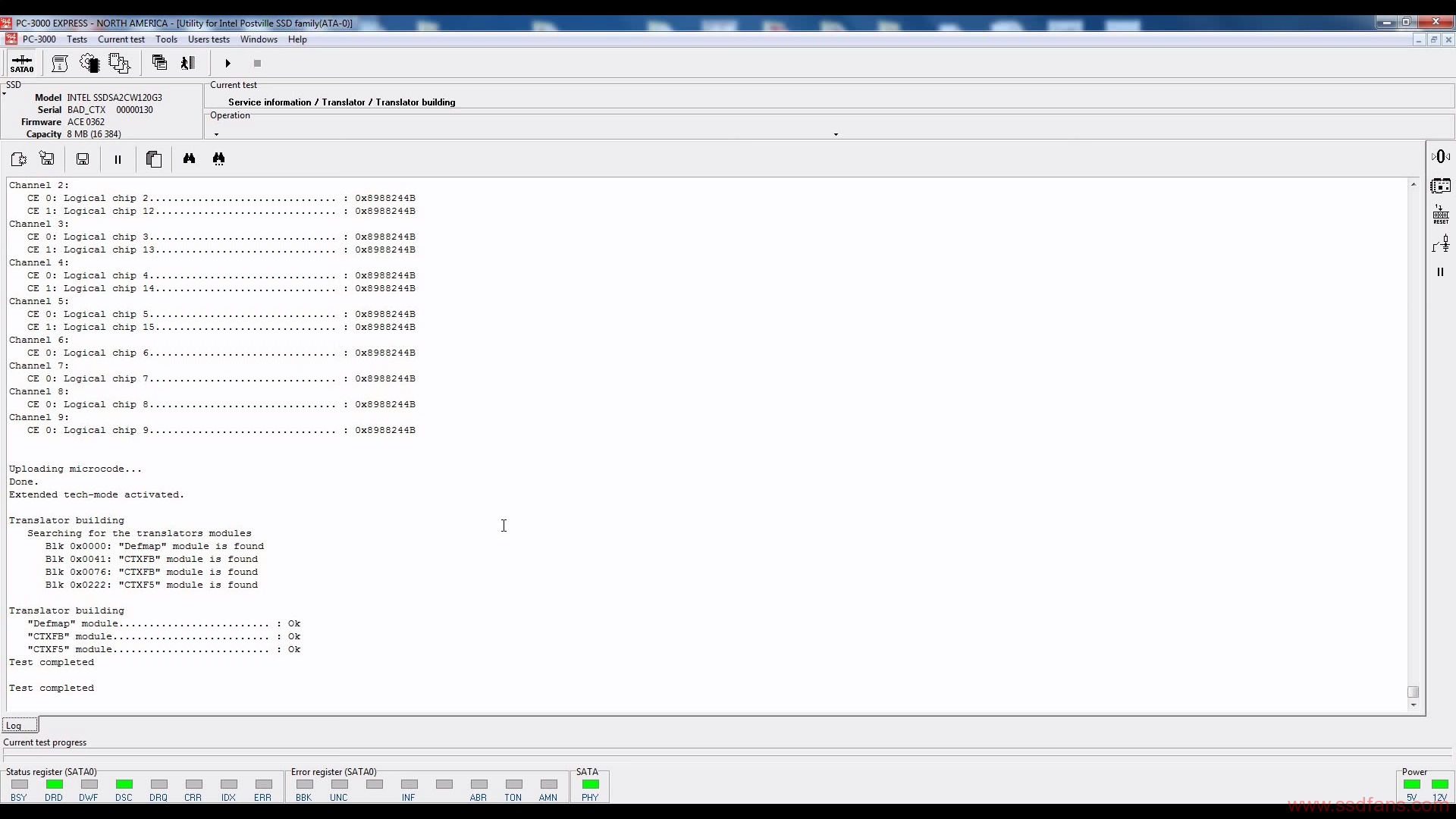1456x819 pixels.
Task: Click the DRD status indicator
Action: (55, 784)
